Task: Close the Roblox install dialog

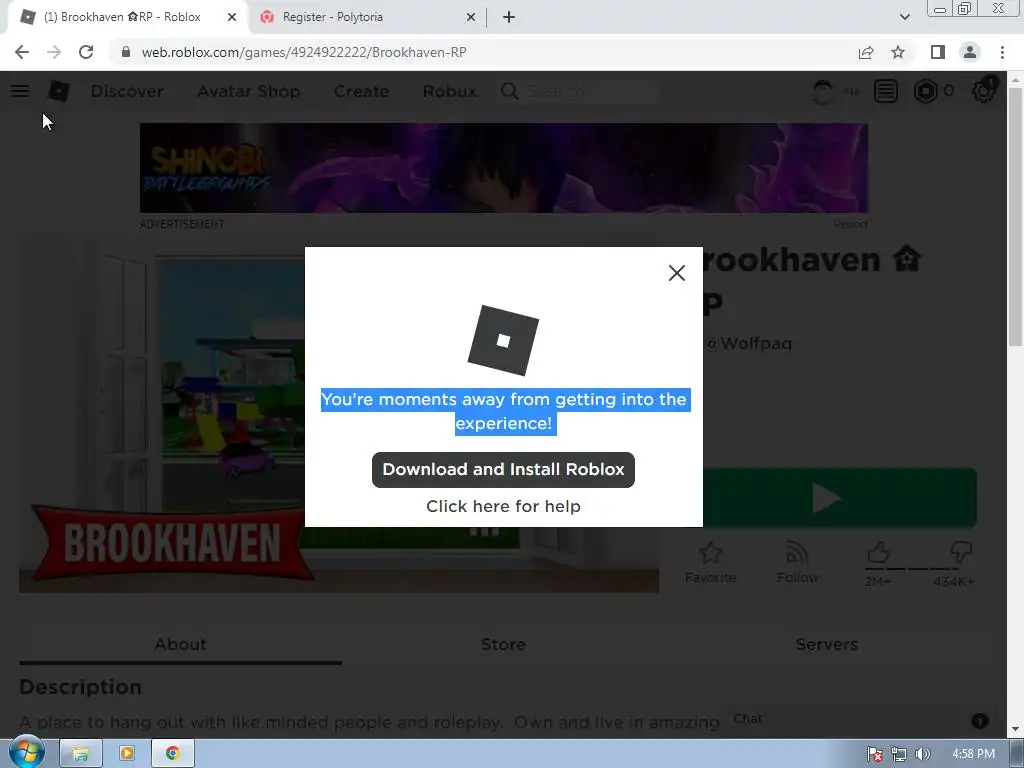Action: tap(677, 273)
